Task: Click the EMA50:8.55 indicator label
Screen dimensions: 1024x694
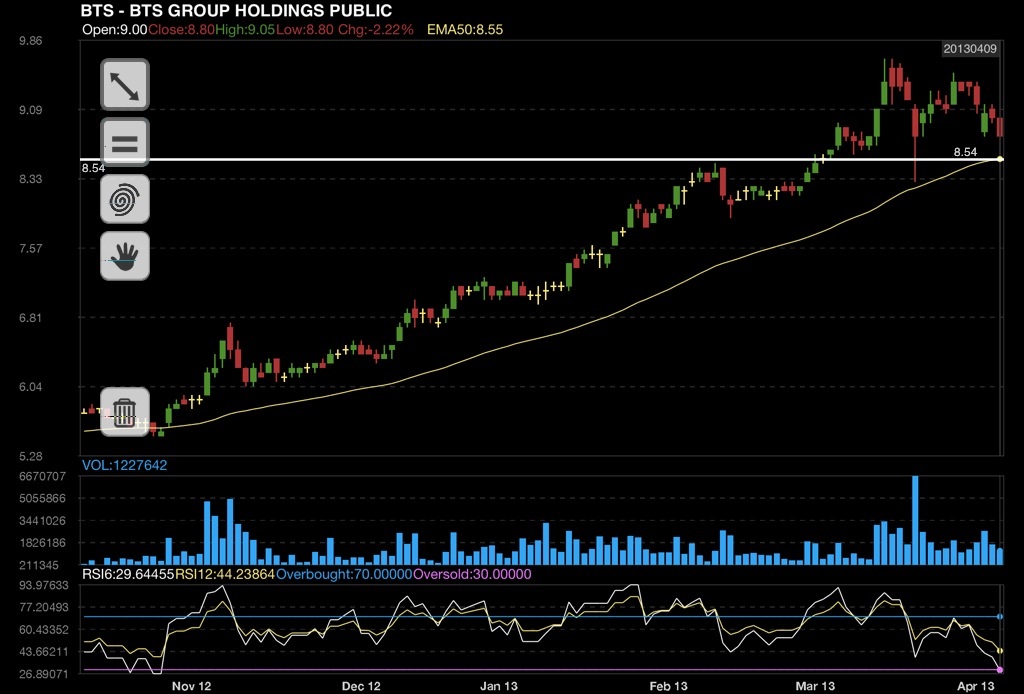Action: coord(465,29)
